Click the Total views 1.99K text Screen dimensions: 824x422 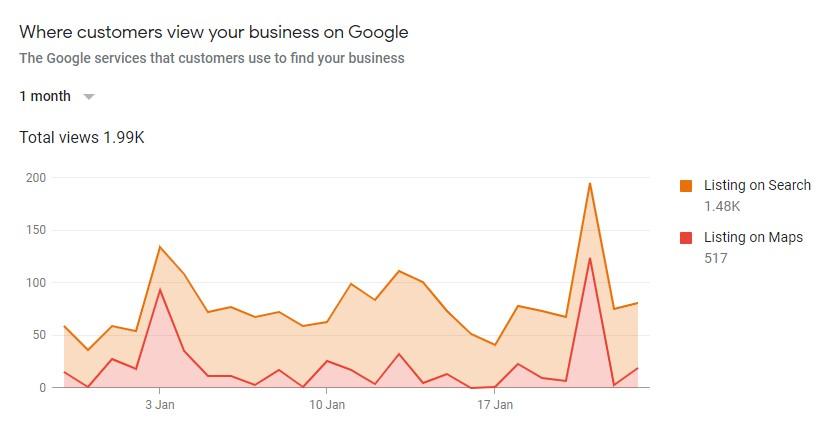82,137
